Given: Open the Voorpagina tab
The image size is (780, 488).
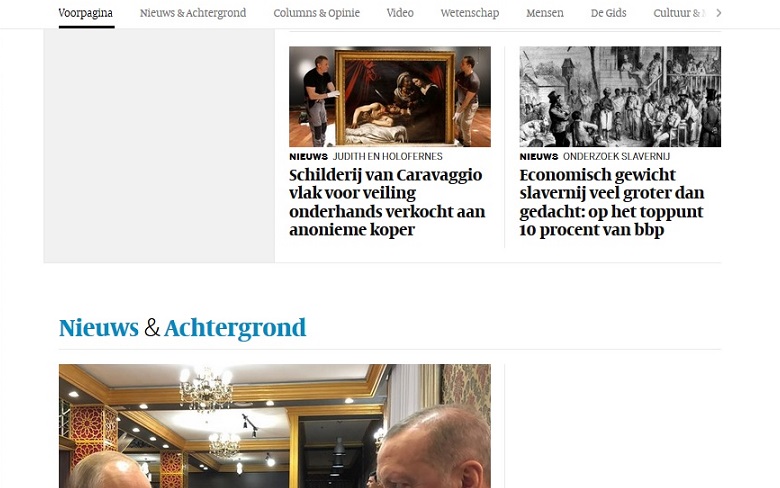Looking at the screenshot, I should click(x=86, y=13).
